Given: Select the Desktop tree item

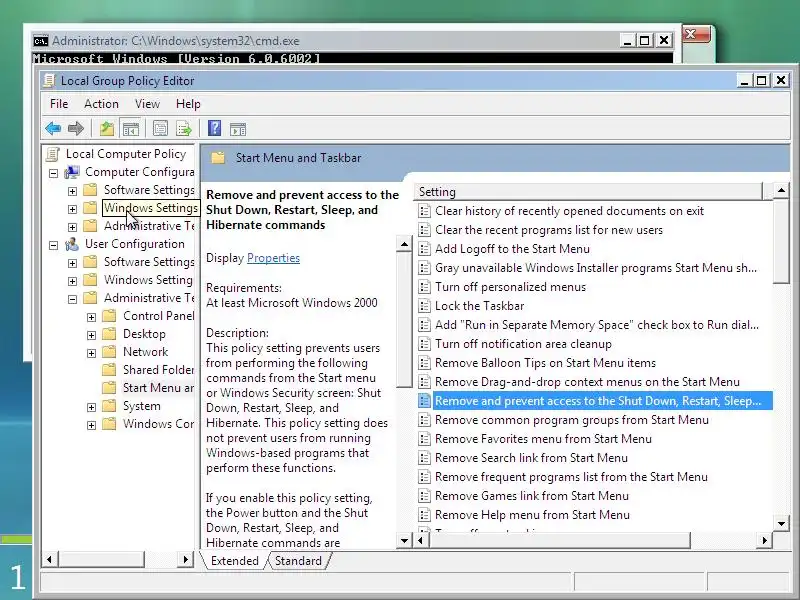Looking at the screenshot, I should pos(144,334).
